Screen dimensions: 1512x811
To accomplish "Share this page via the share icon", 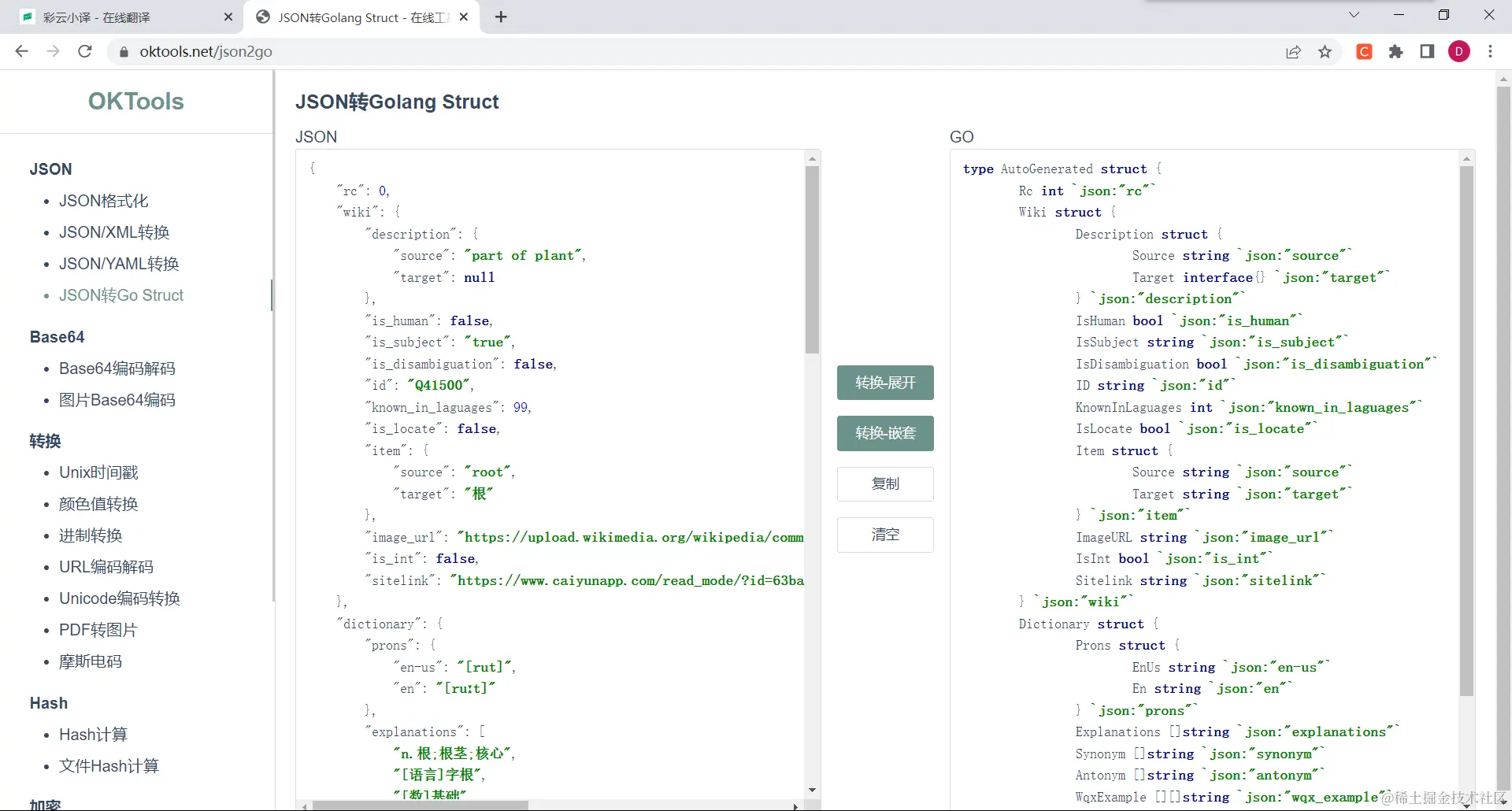I will point(1293,52).
